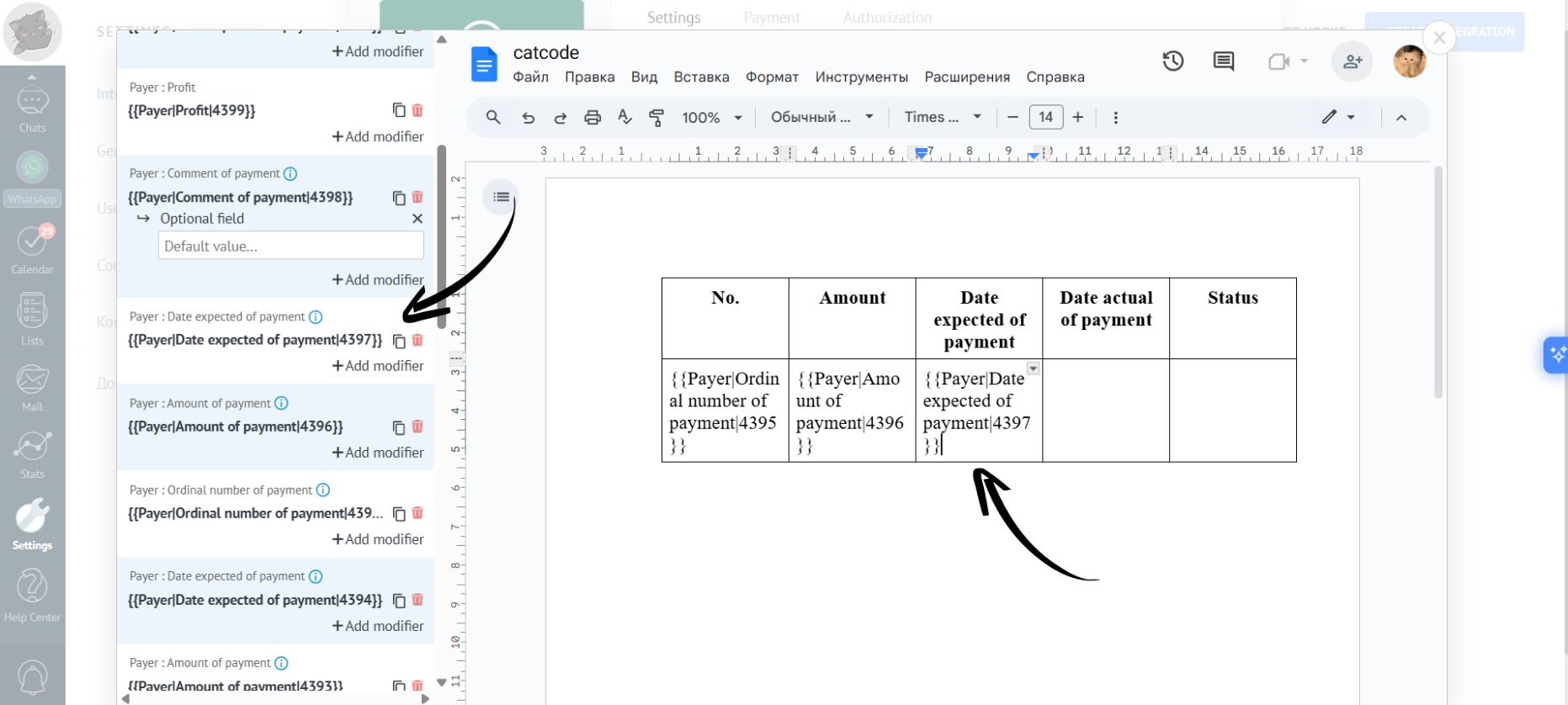Open the comments panel icon

1223,61
